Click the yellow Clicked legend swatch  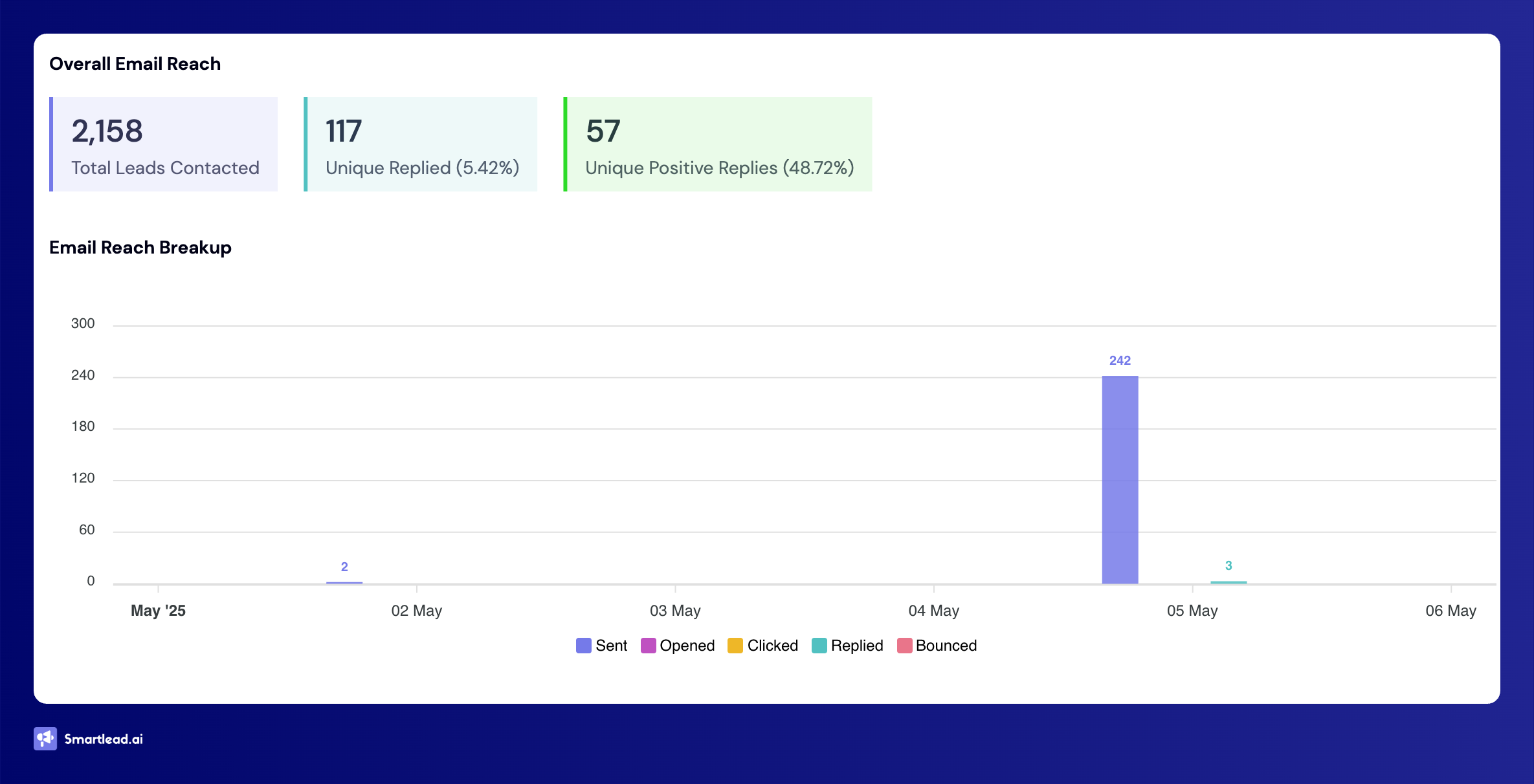(735, 646)
